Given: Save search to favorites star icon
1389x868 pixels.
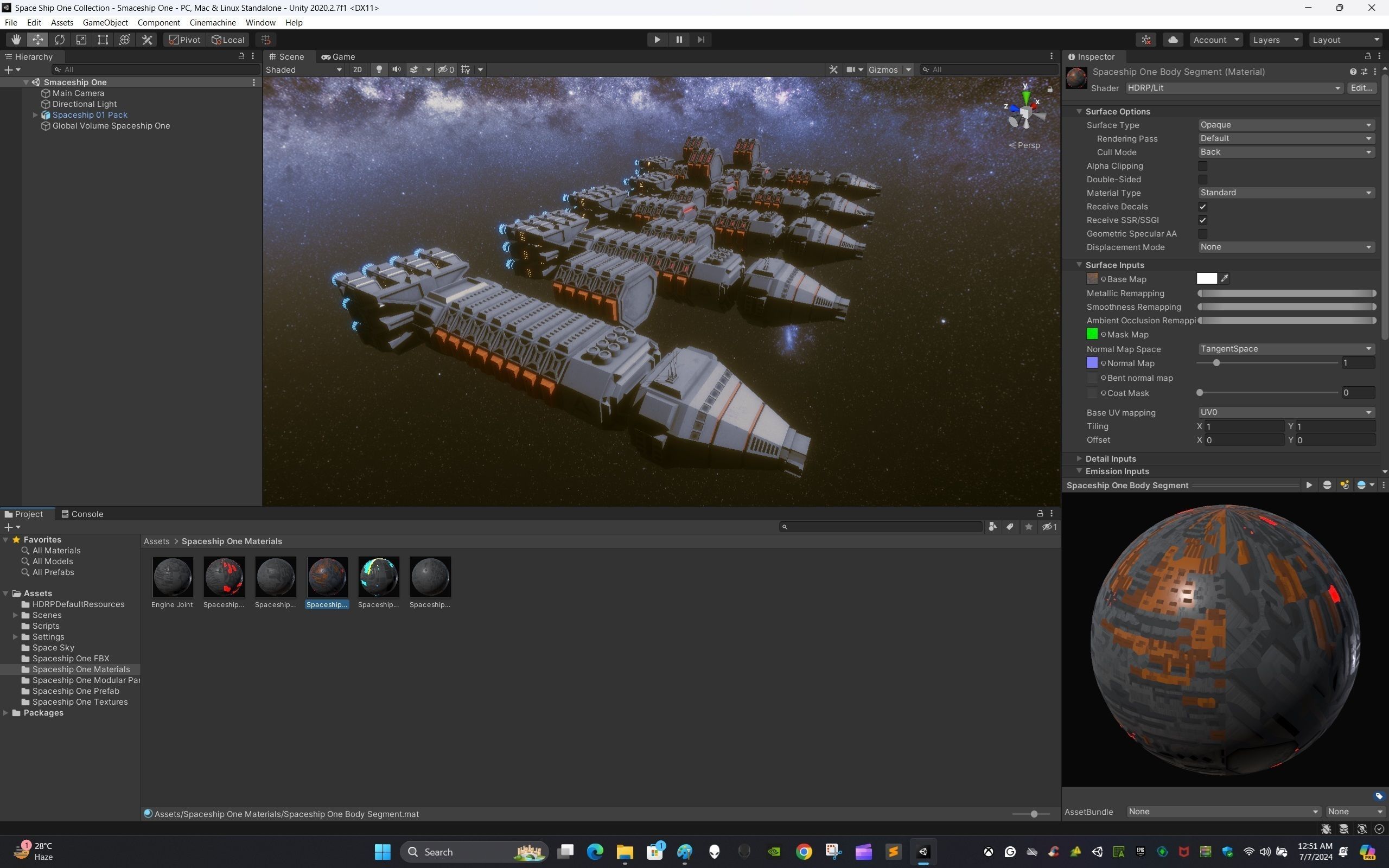Looking at the screenshot, I should click(x=1029, y=527).
